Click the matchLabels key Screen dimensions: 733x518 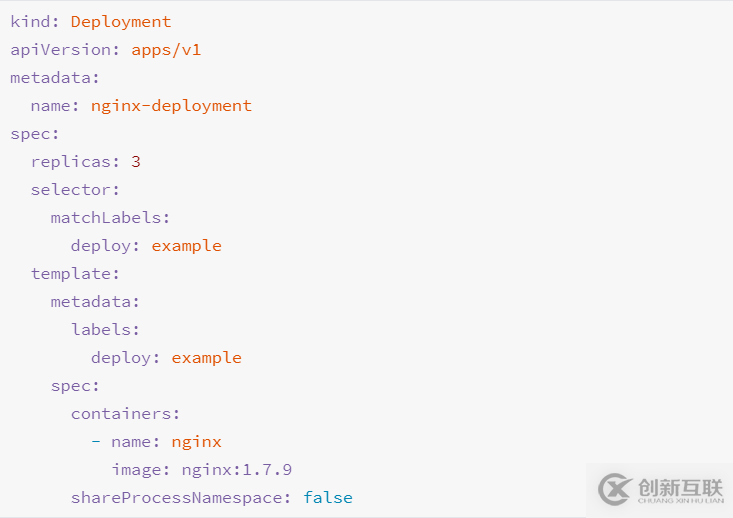tap(109, 217)
